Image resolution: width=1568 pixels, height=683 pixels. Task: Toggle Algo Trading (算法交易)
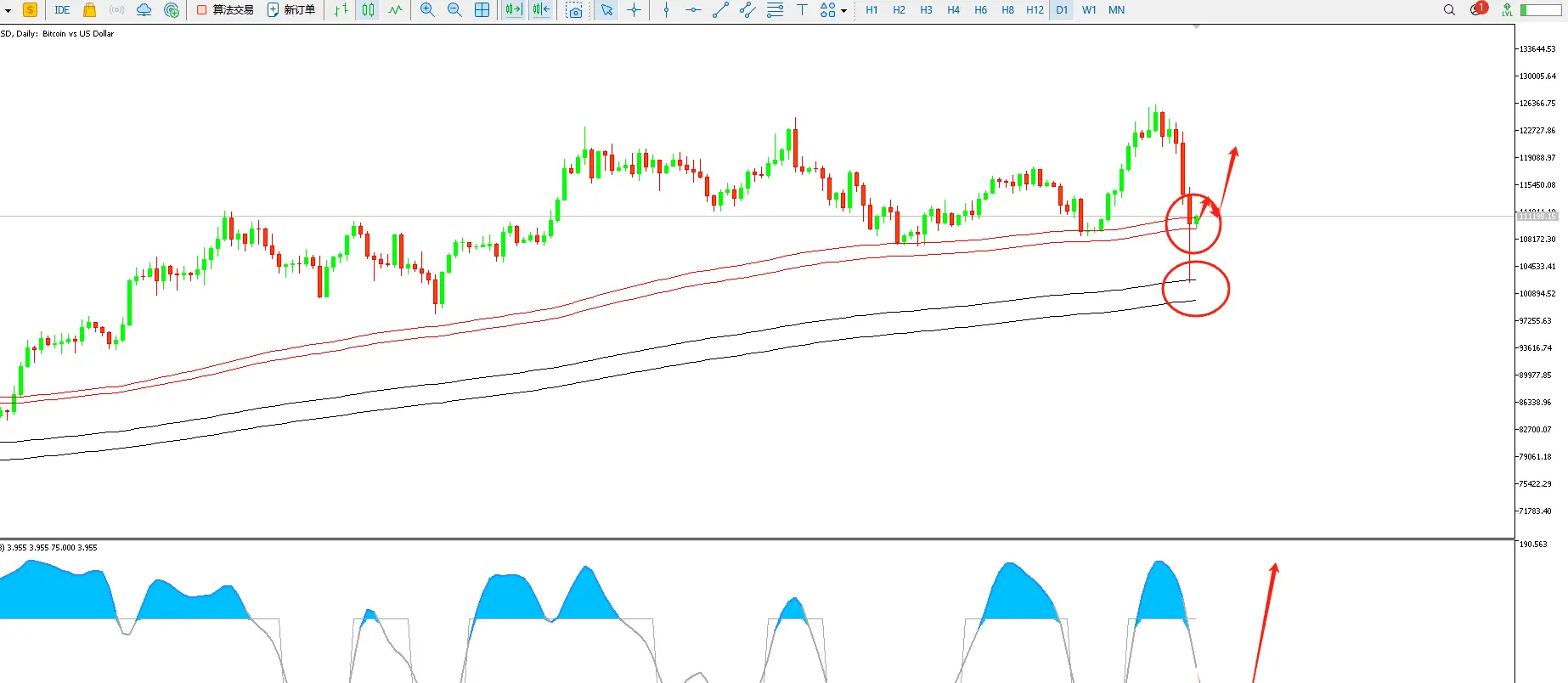tap(225, 10)
